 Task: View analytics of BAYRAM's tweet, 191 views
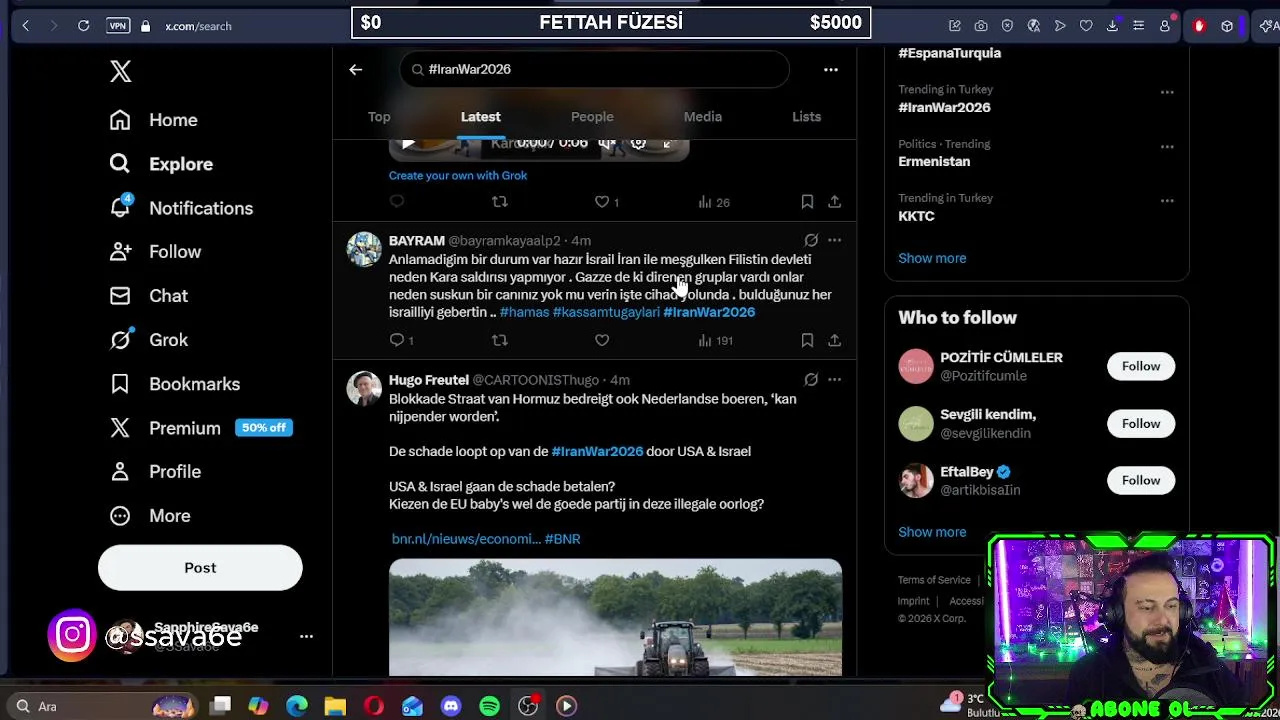coord(715,340)
